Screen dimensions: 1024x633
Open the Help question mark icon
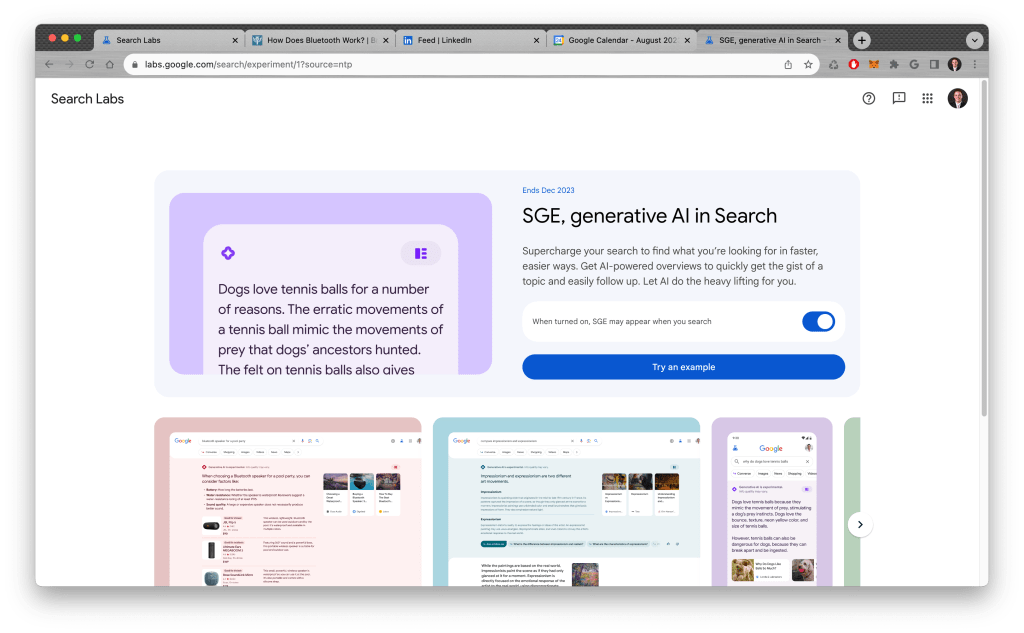pos(868,98)
